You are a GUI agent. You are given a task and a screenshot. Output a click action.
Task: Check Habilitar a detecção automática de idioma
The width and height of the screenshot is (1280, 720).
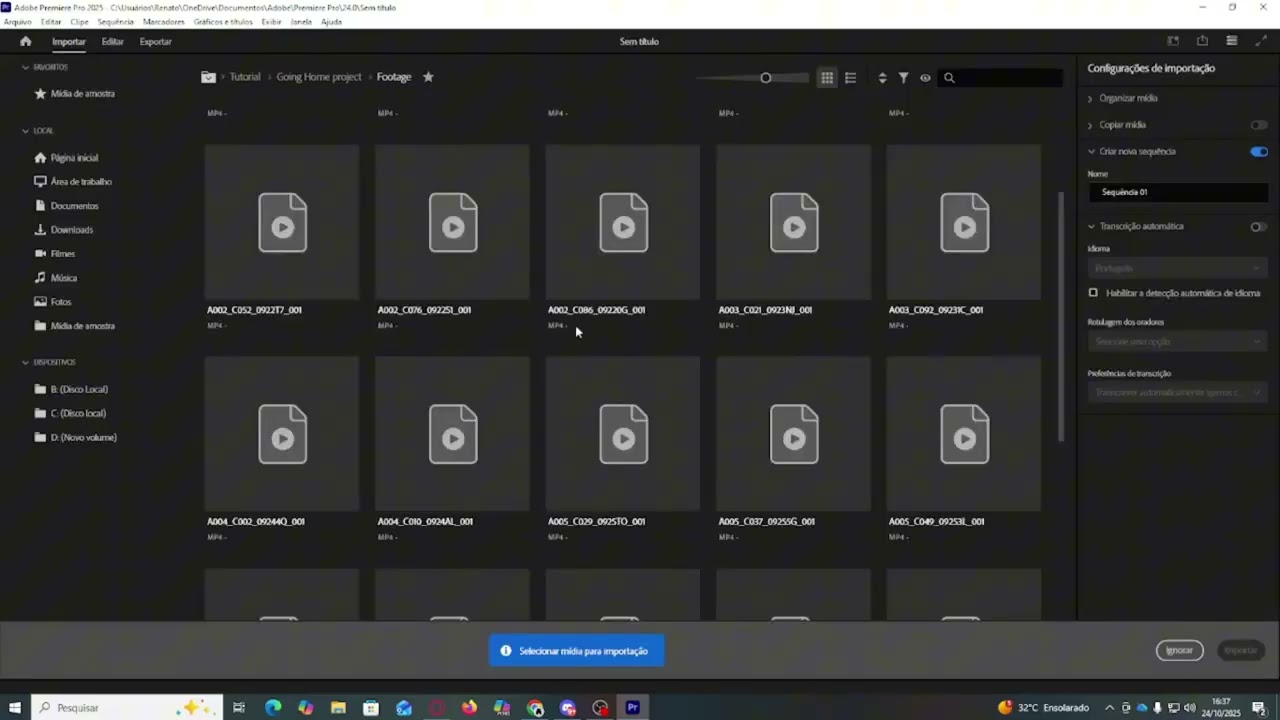(x=1093, y=293)
